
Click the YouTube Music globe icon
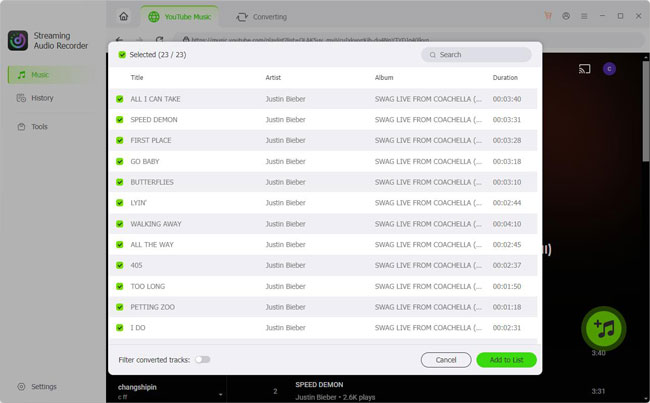[154, 17]
